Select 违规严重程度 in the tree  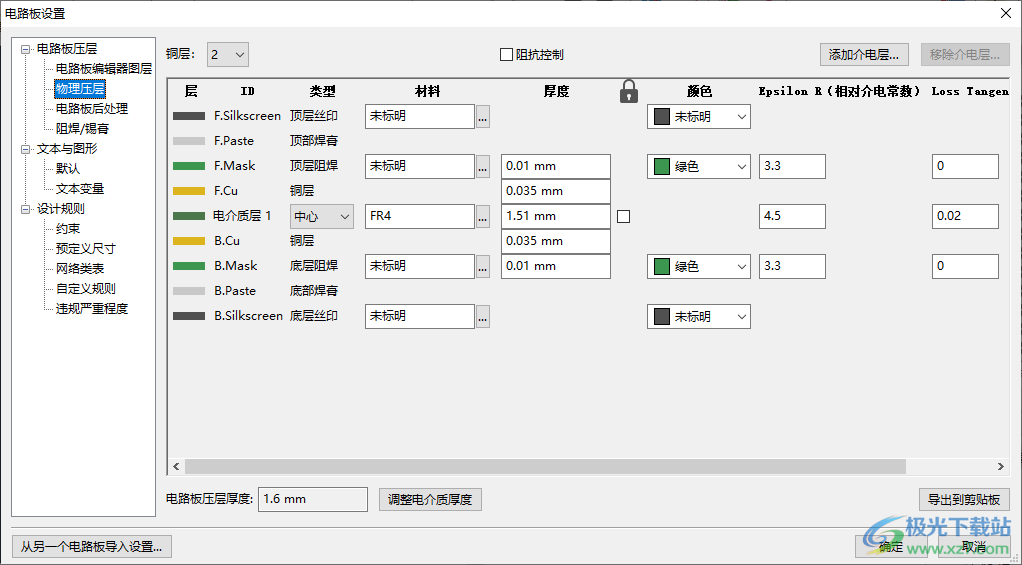coord(92,309)
